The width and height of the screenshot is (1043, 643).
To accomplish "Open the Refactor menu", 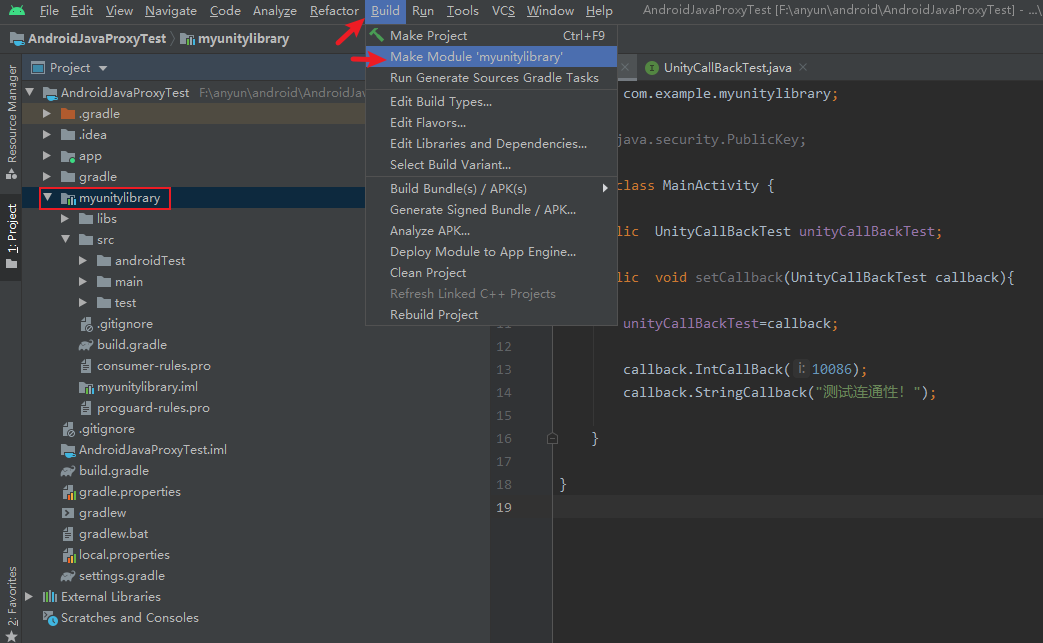I will pos(334,11).
